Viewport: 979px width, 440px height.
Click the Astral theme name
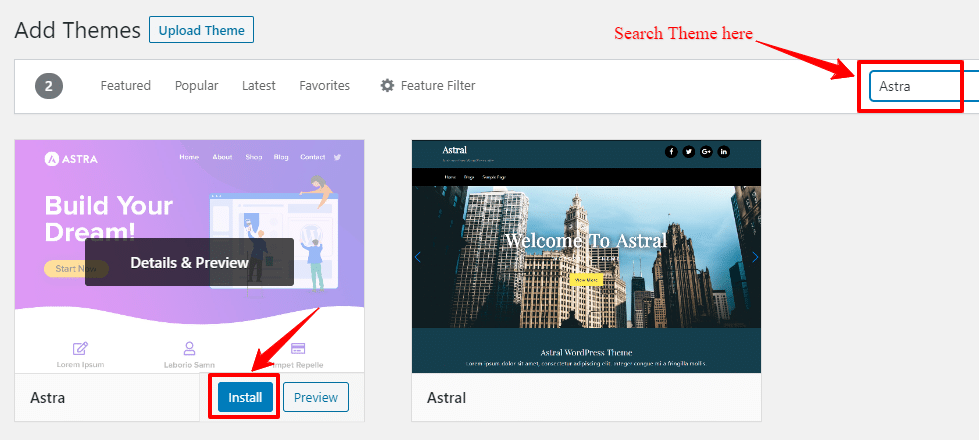(446, 397)
